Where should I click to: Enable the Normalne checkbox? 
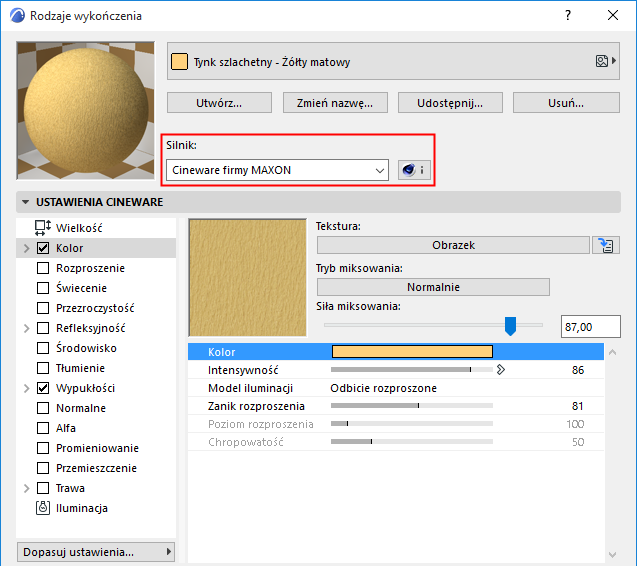[x=43, y=408]
